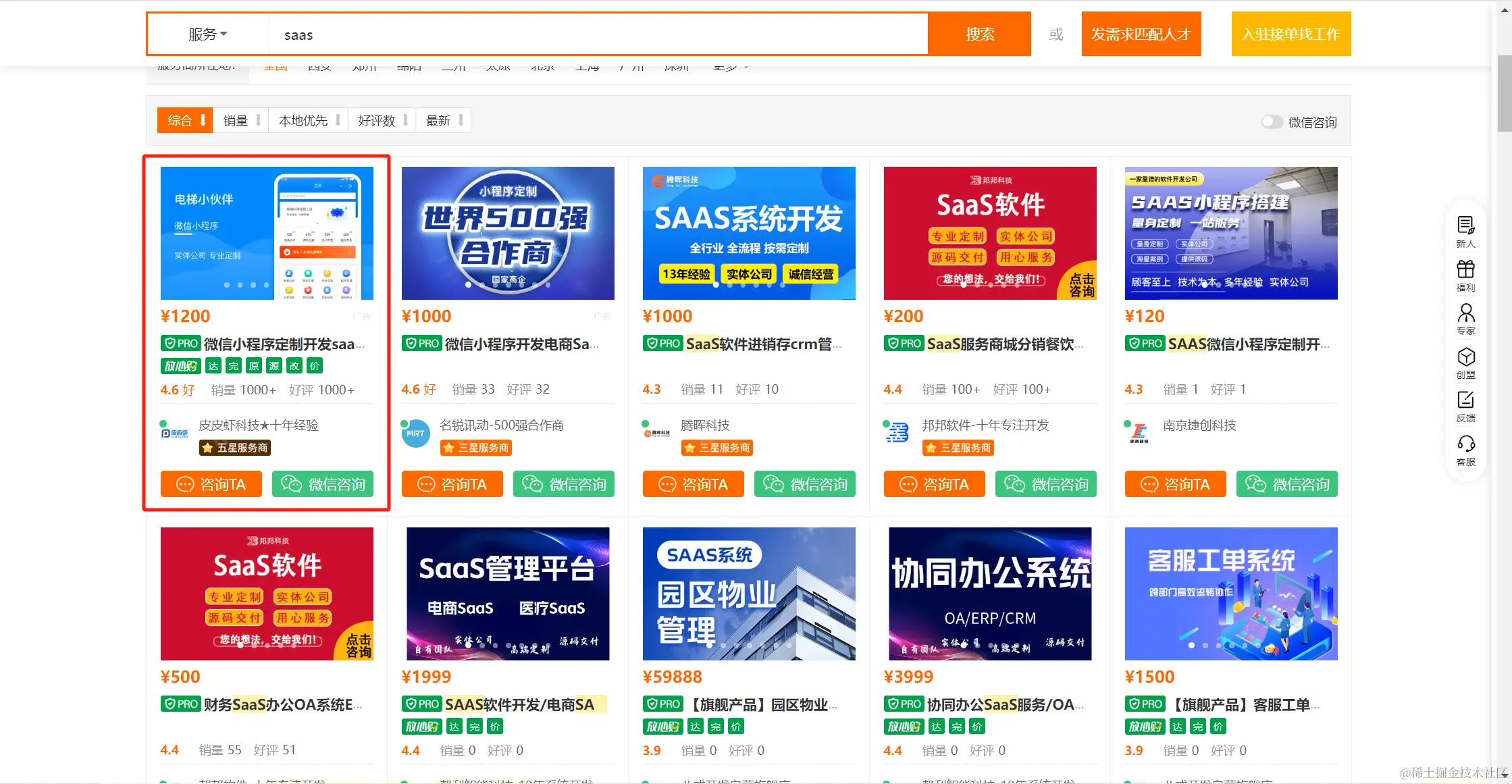1512x784 pixels.
Task: Click PRO badge on SAAS微信小程序定制开 listing
Action: 1145,344
